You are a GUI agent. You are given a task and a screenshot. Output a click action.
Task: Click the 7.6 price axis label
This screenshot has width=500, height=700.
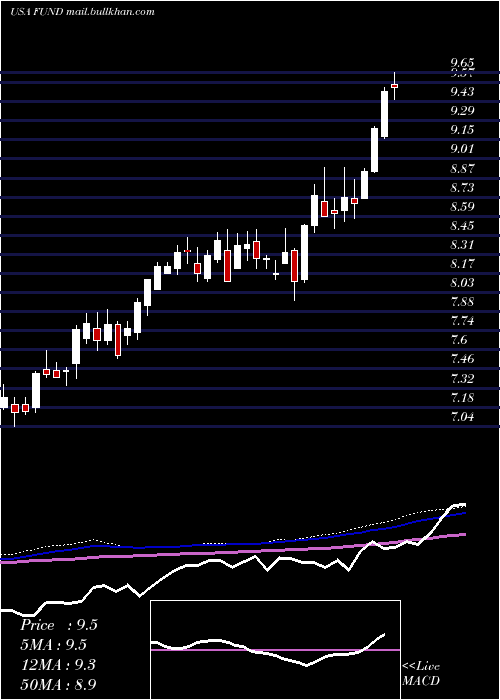pos(459,340)
